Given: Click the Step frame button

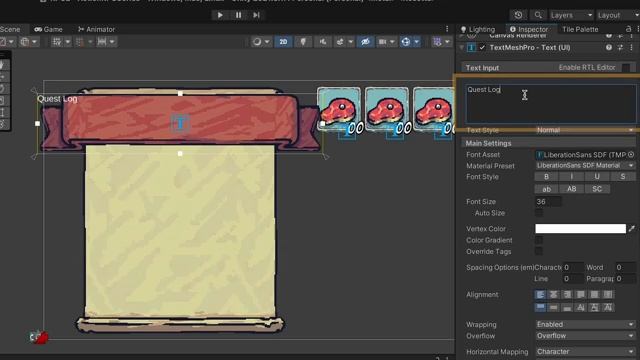Looking at the screenshot, I should (x=256, y=15).
